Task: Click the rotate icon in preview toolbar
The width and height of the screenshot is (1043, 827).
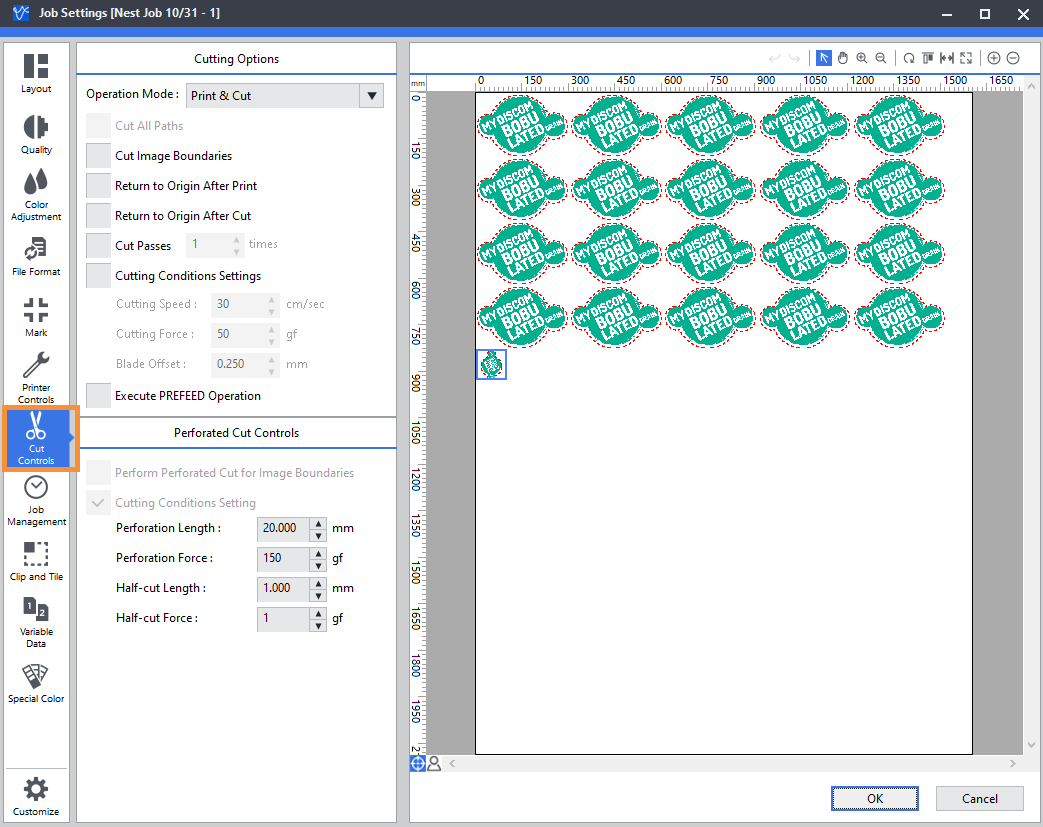Action: [908, 58]
